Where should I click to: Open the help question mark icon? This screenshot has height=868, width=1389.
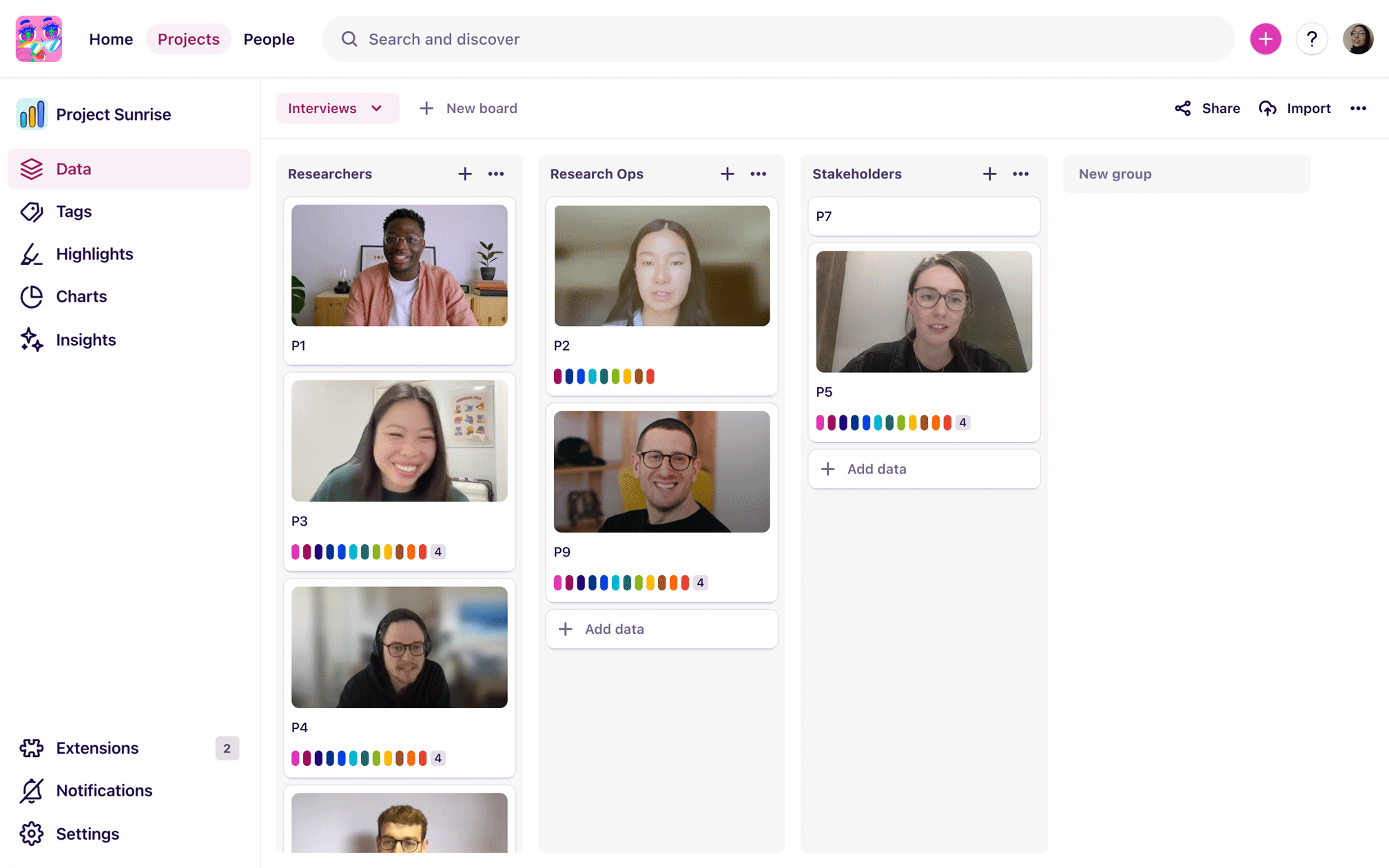(x=1311, y=39)
